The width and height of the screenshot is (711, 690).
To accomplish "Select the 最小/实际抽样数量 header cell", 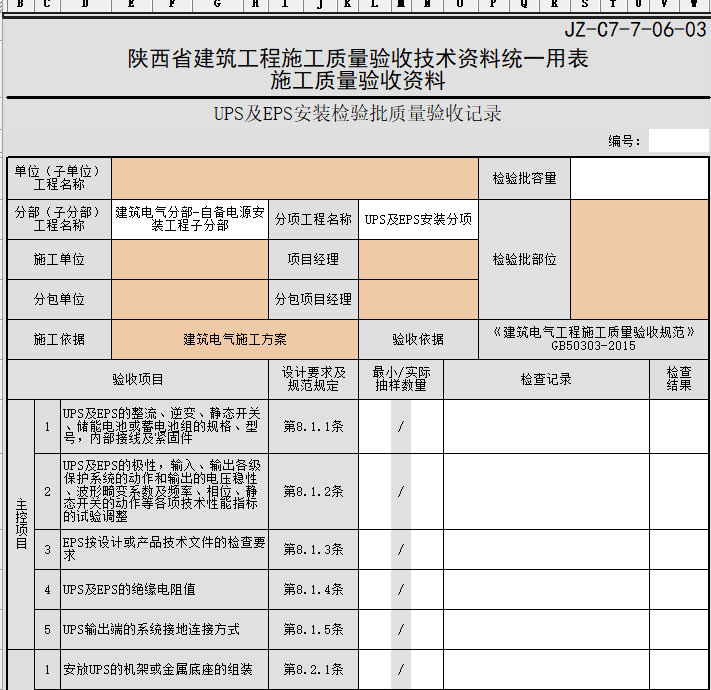I will tap(401, 379).
